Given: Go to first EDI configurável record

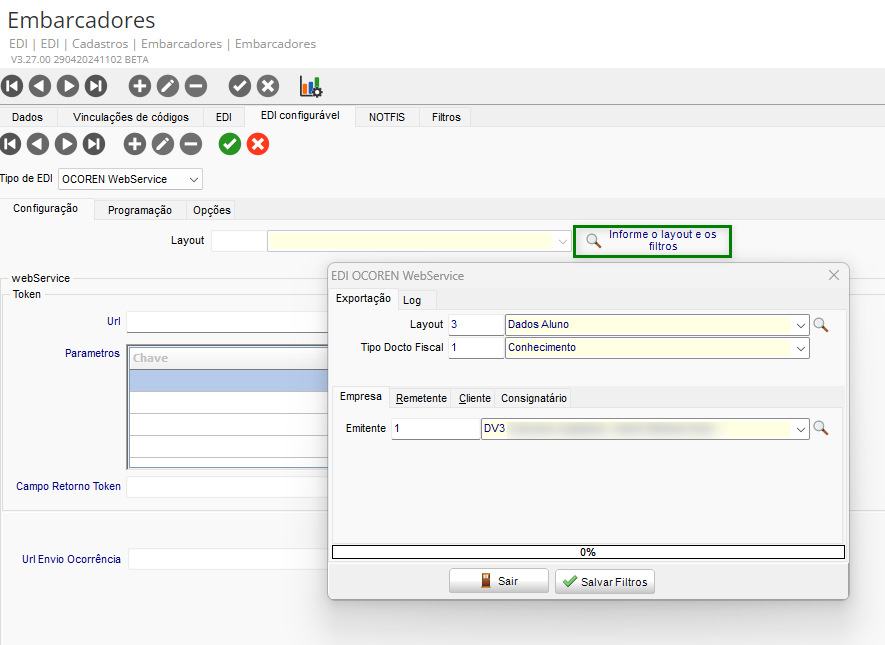Looking at the screenshot, I should [10, 144].
